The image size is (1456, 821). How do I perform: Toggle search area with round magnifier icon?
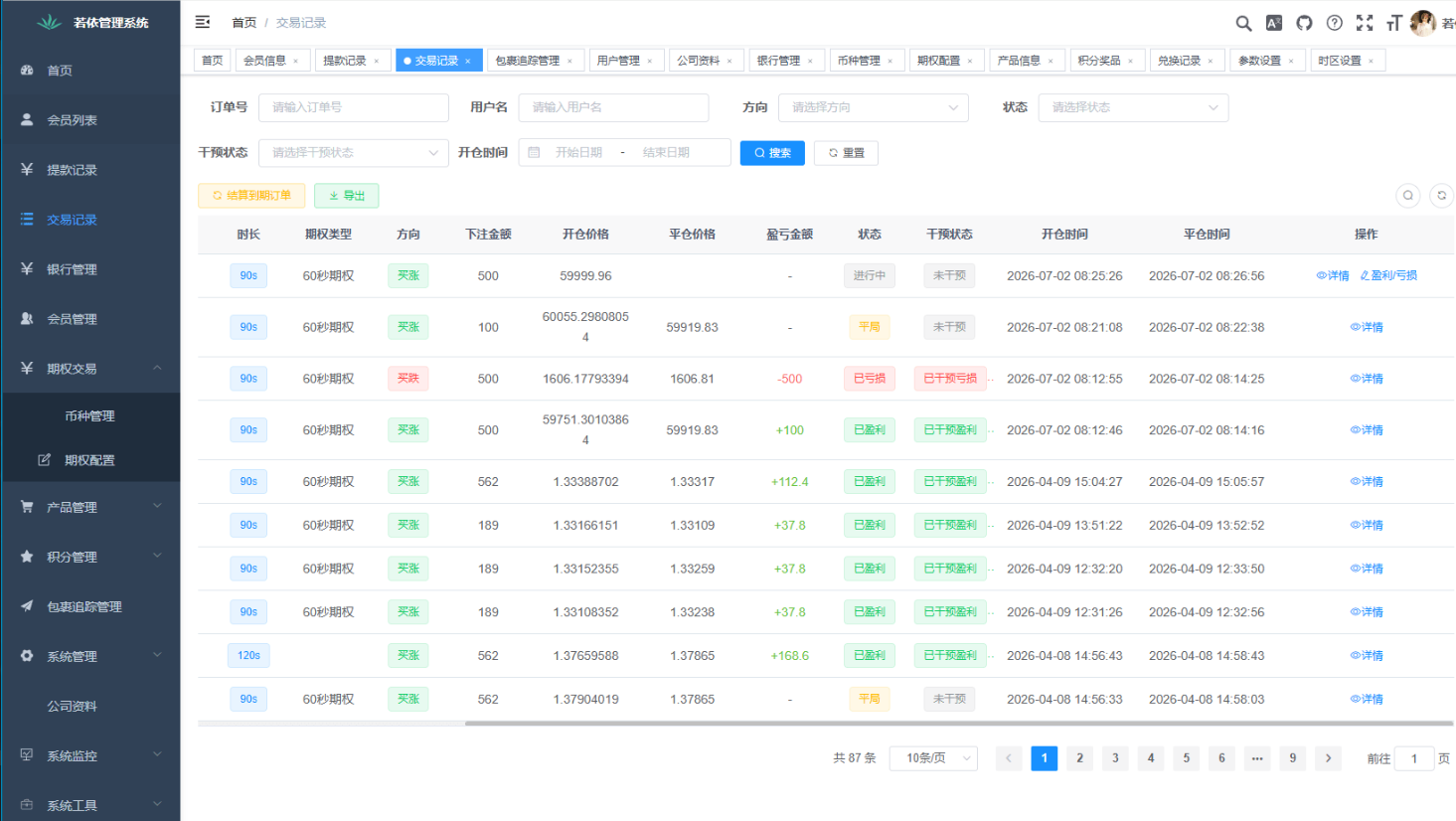click(1408, 196)
